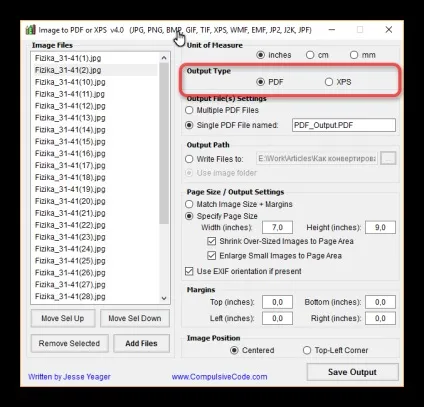Select Fizika_31-41(27).jpg in list
The image size is (424, 407).
point(95,285)
